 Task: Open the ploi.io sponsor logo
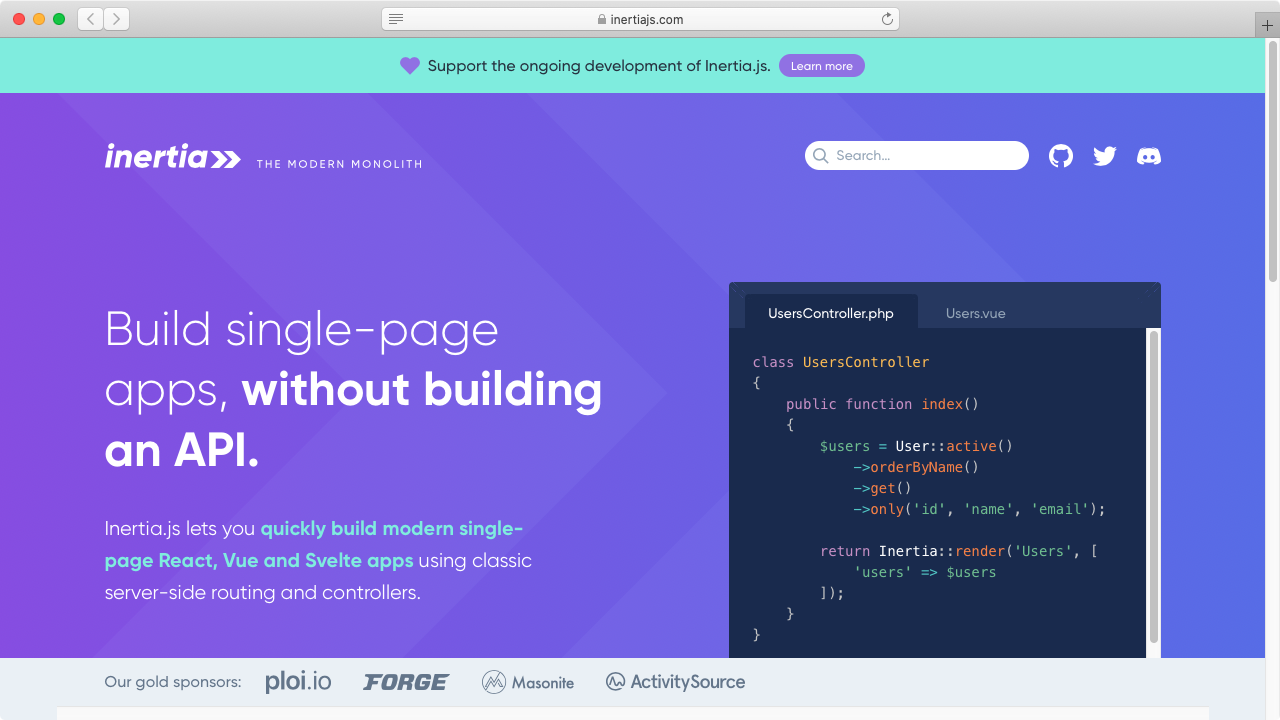(x=298, y=682)
